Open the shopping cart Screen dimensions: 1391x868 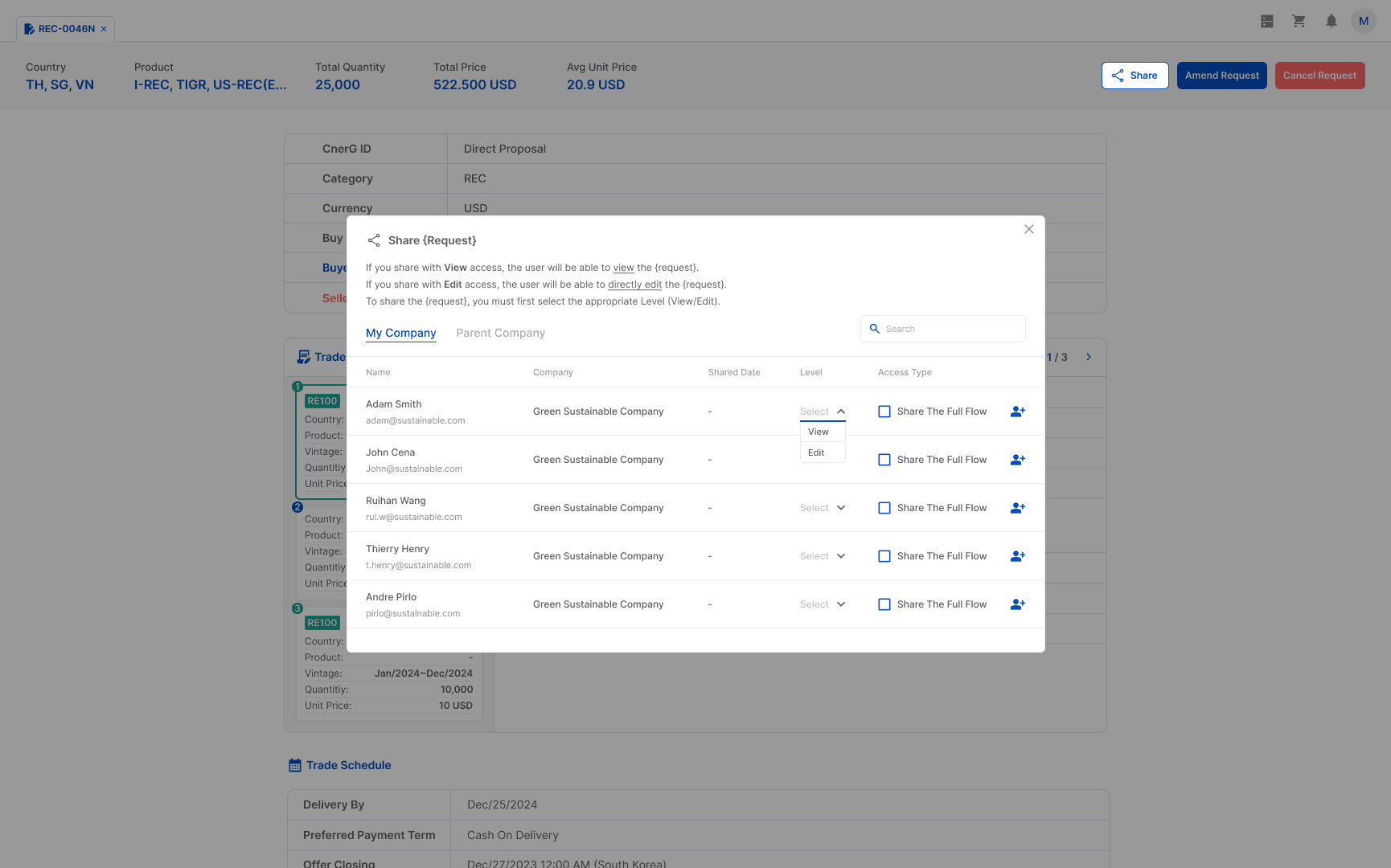1299,20
